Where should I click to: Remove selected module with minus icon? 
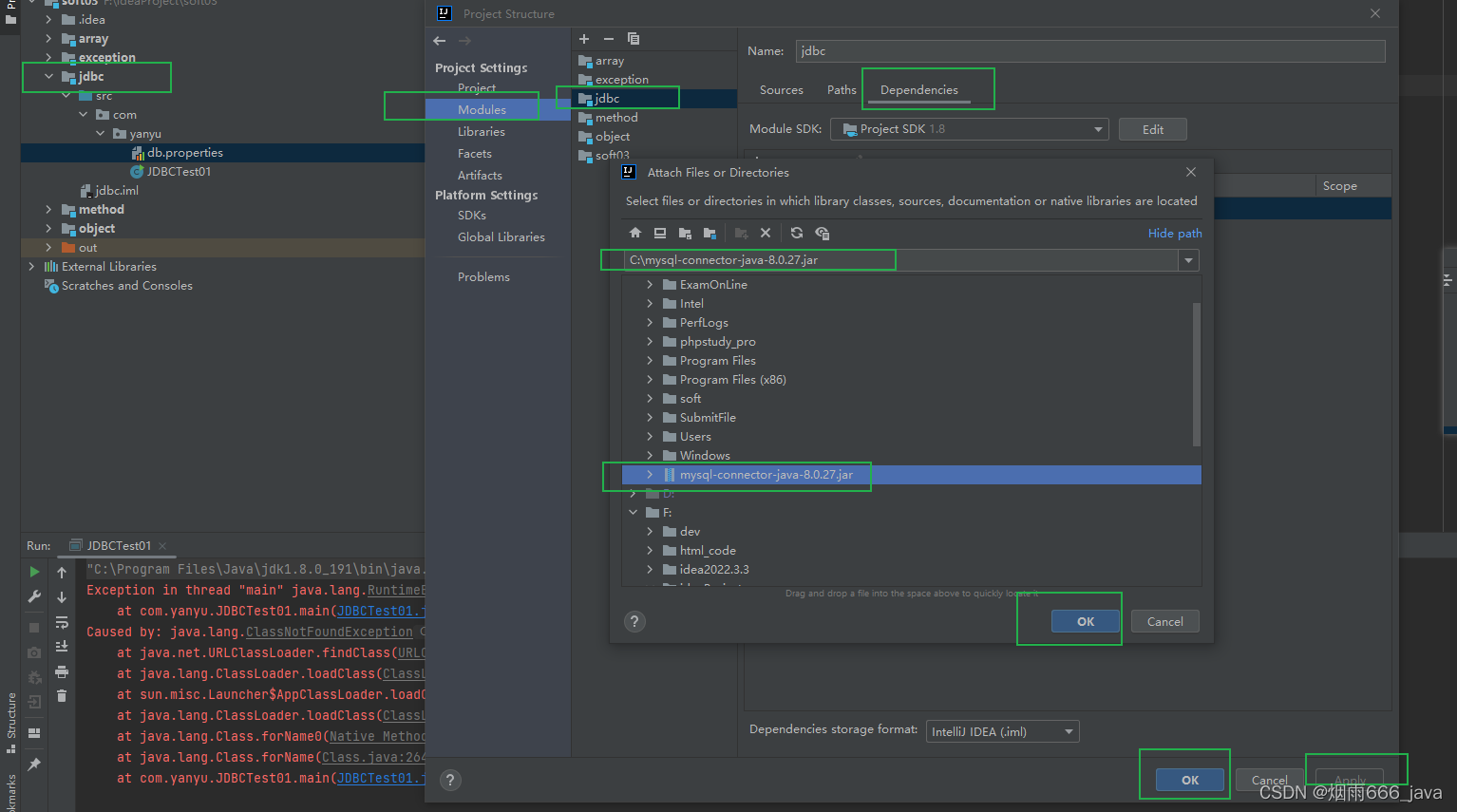coord(609,39)
